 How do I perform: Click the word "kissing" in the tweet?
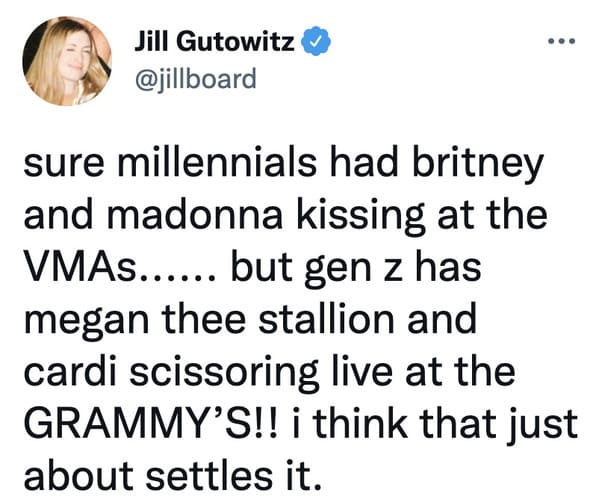(x=361, y=216)
